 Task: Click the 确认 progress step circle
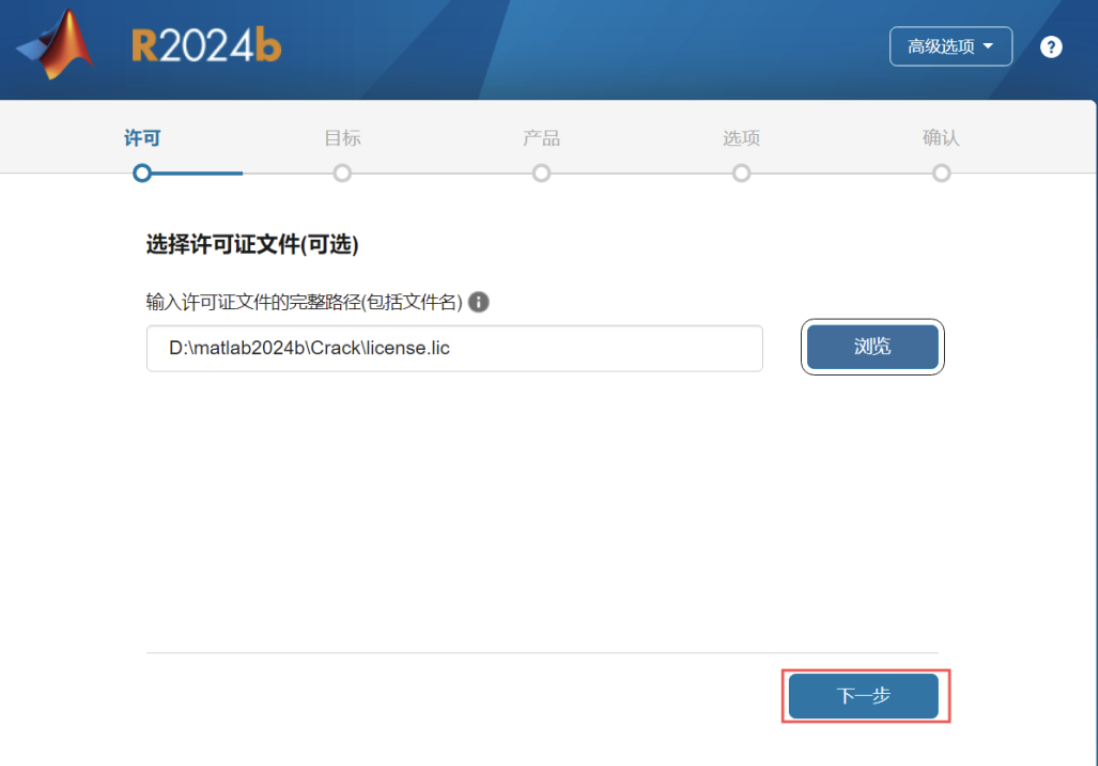tap(941, 173)
